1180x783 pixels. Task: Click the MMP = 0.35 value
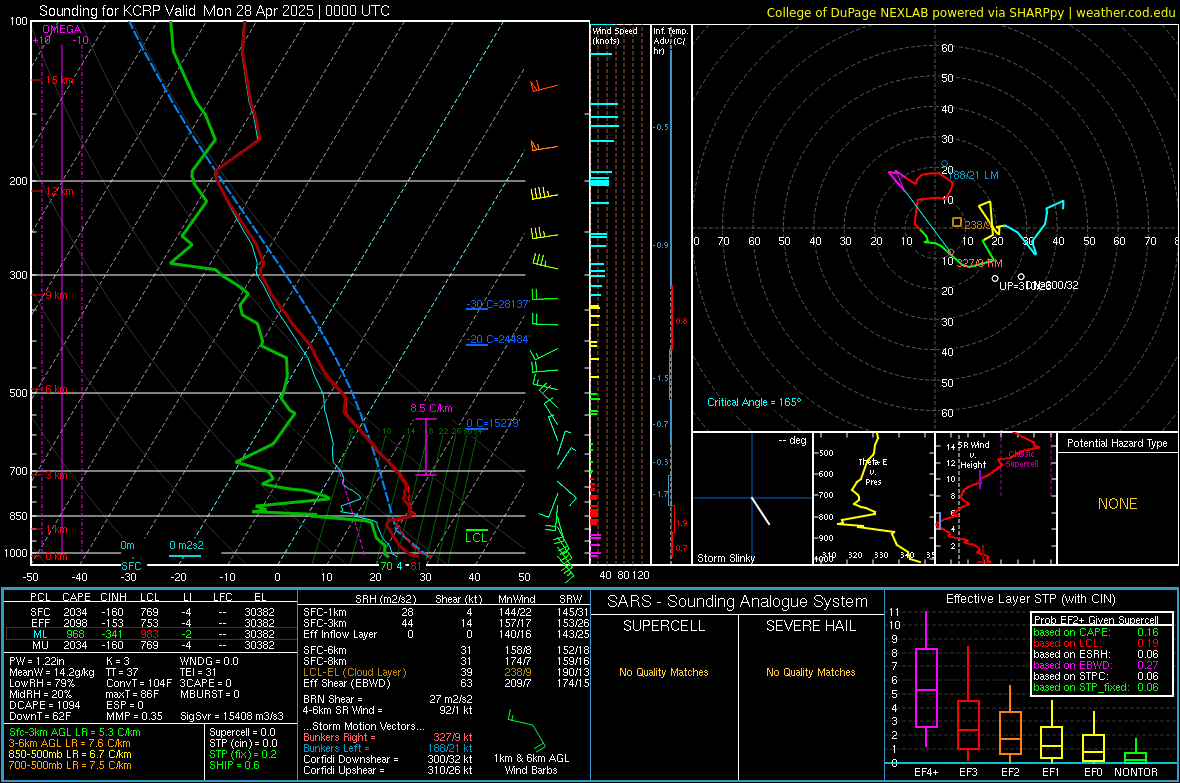click(x=135, y=717)
